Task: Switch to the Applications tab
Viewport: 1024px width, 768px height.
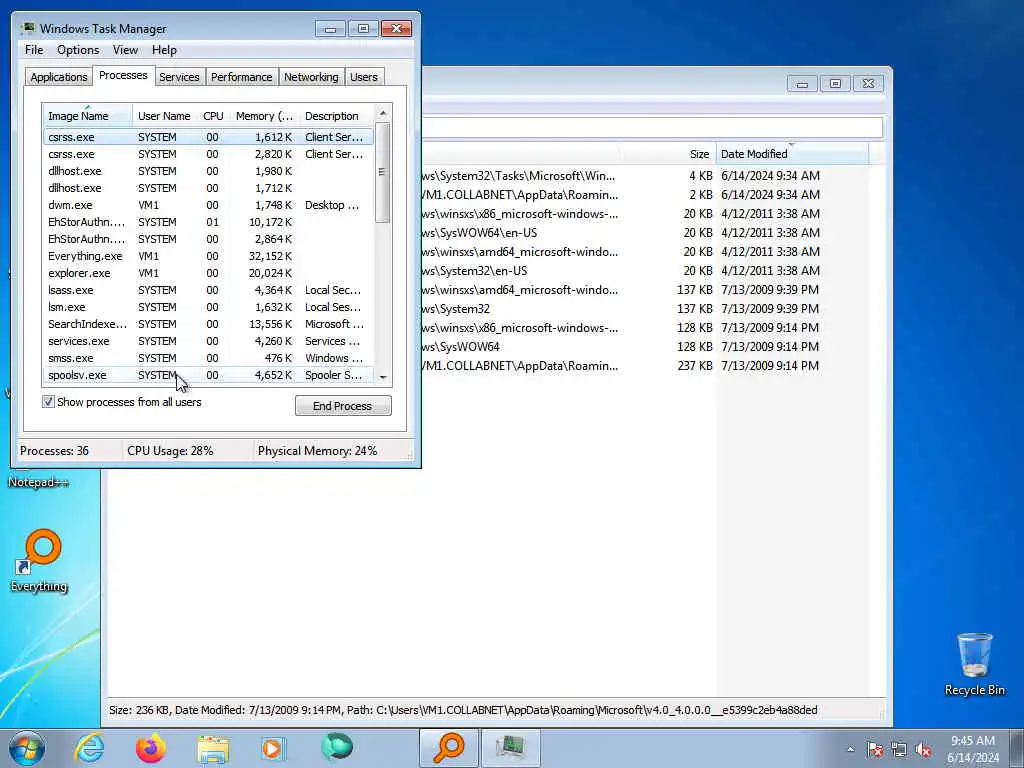Action: 59,76
